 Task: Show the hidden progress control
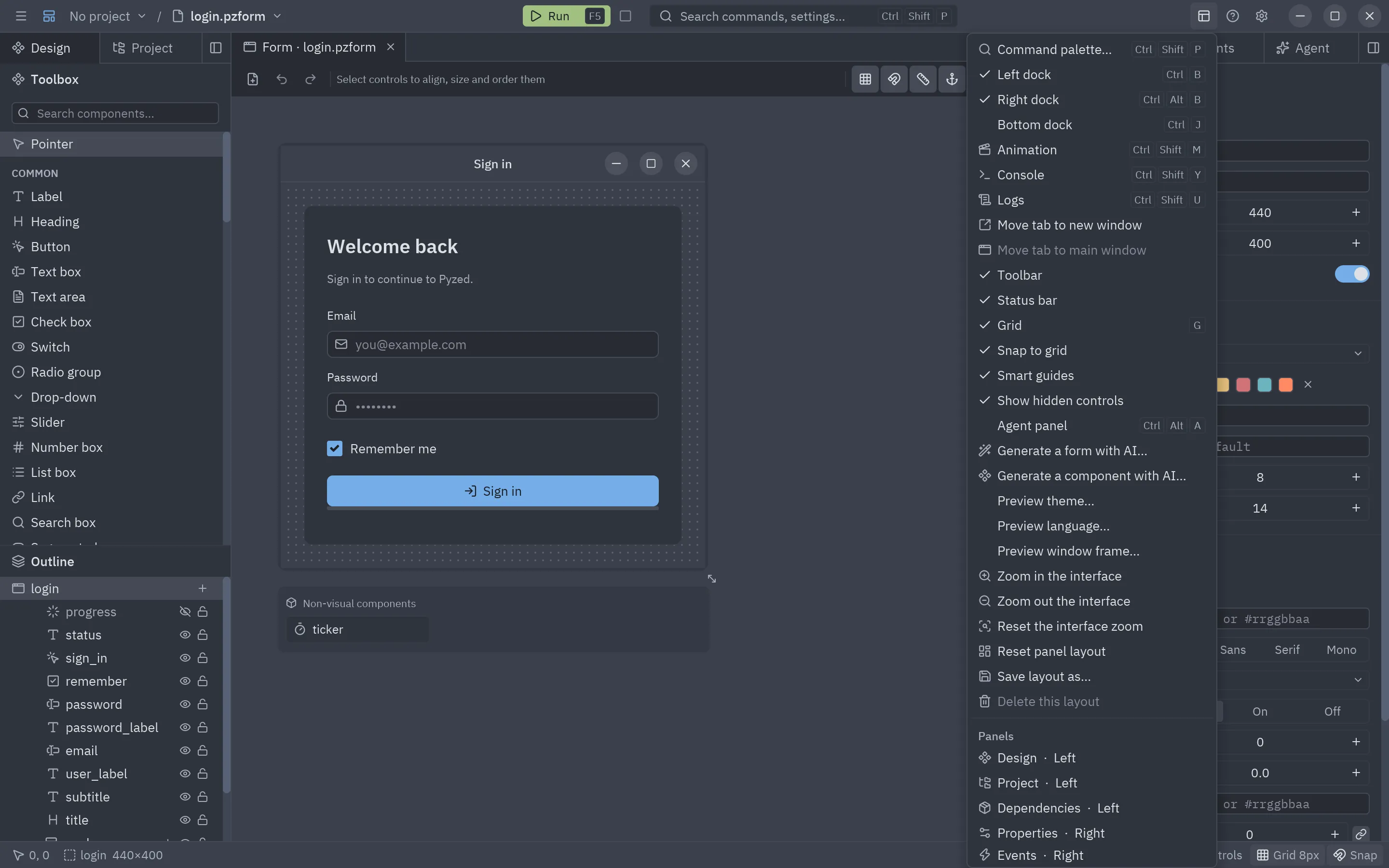coord(185,612)
